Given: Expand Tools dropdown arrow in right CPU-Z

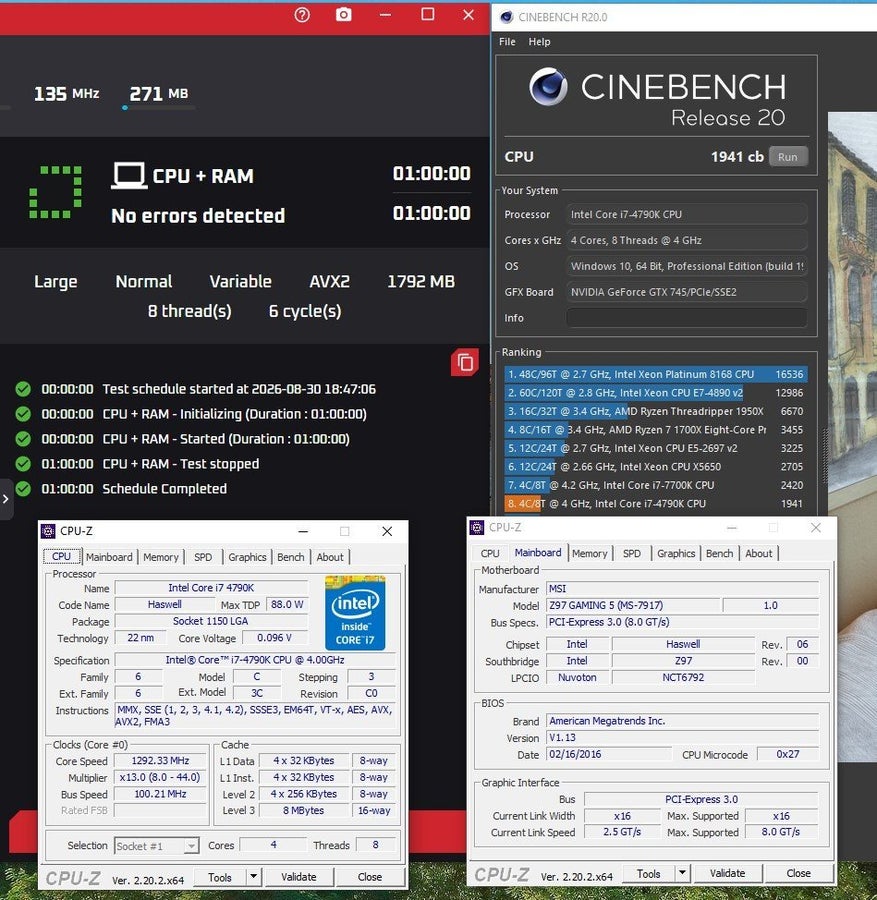Looking at the screenshot, I should click(682, 874).
